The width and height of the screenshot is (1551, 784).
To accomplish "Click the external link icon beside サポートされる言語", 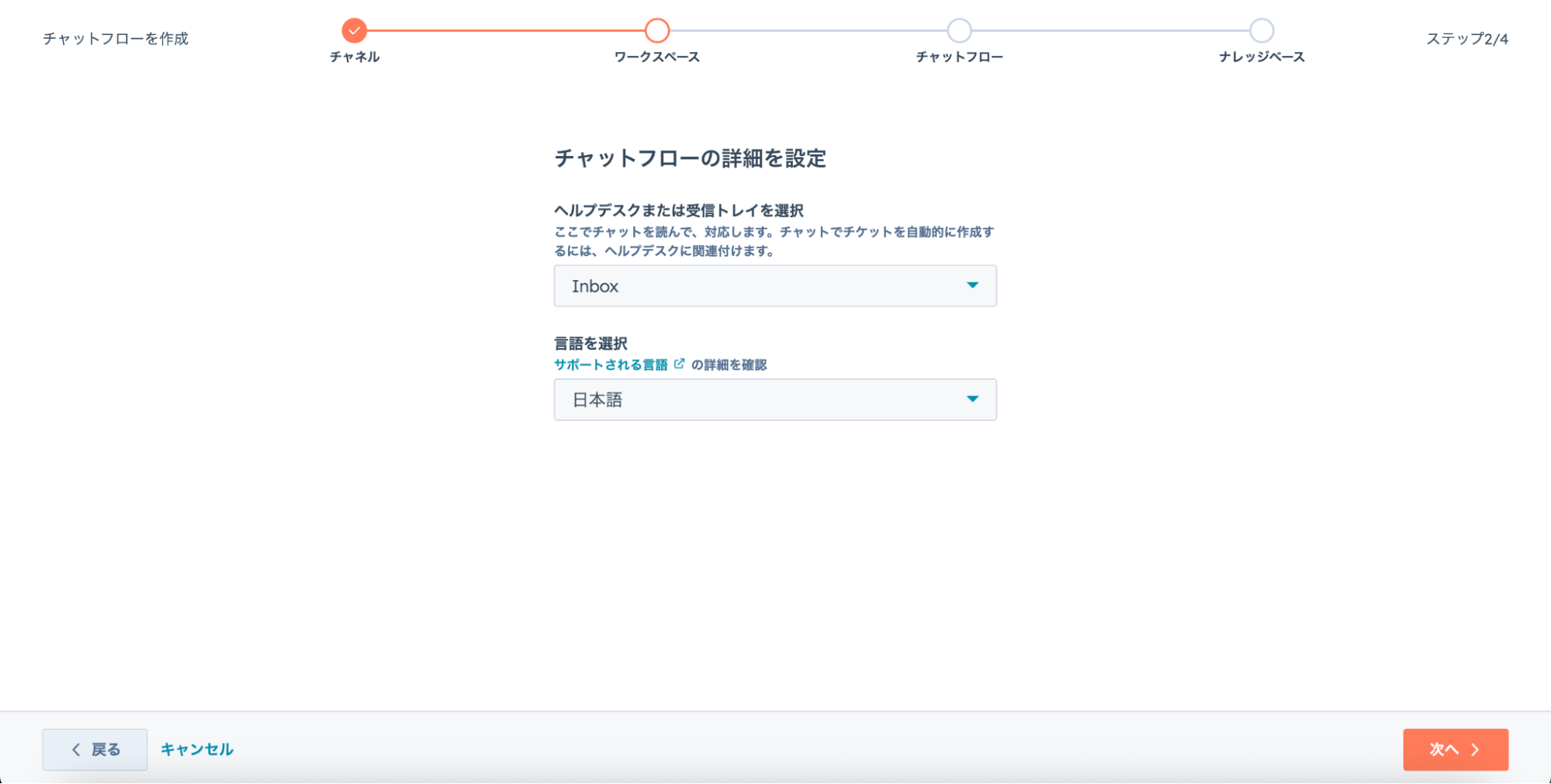I will pos(679,364).
